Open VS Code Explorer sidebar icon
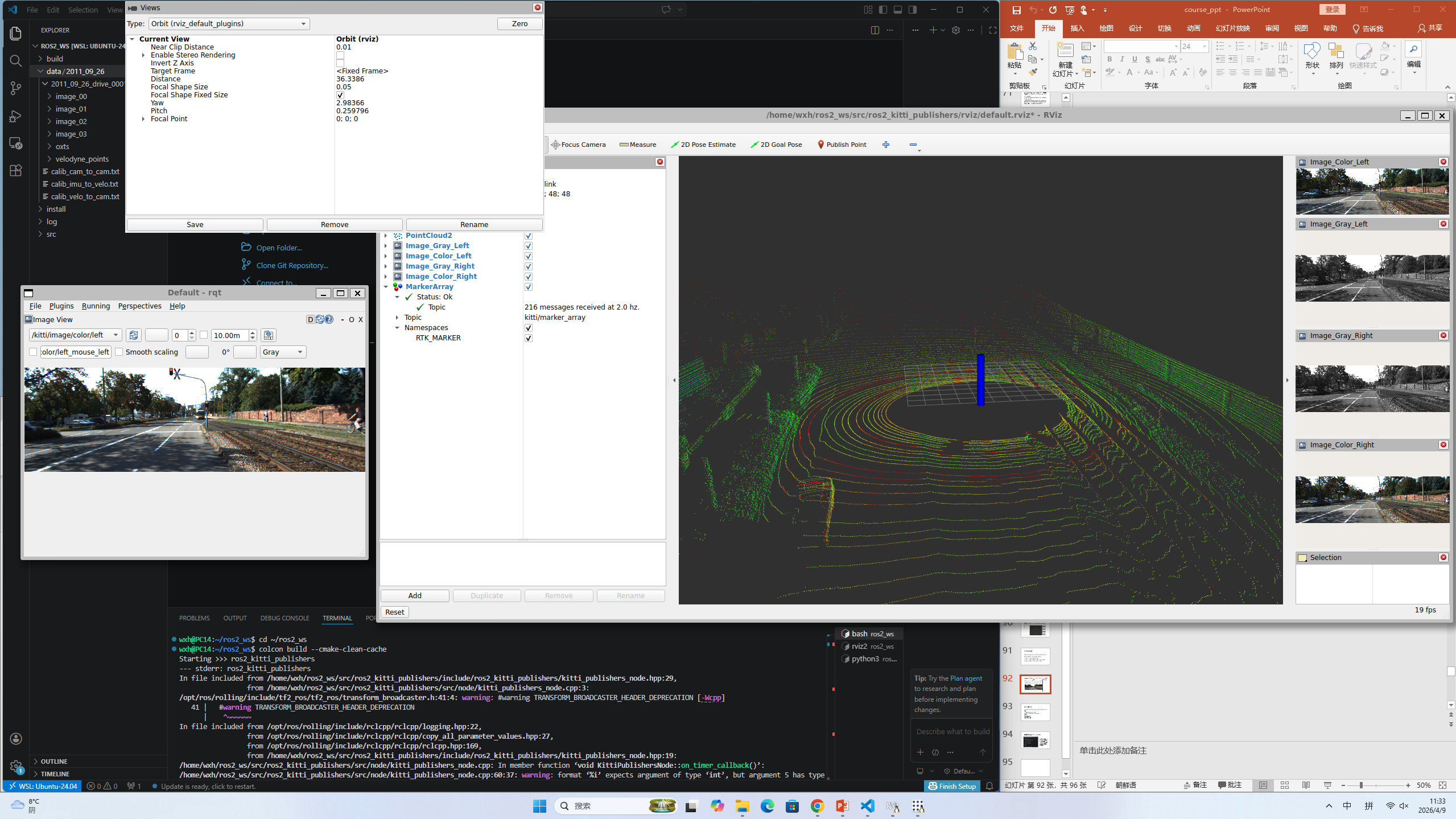The image size is (1456, 819). [16, 34]
